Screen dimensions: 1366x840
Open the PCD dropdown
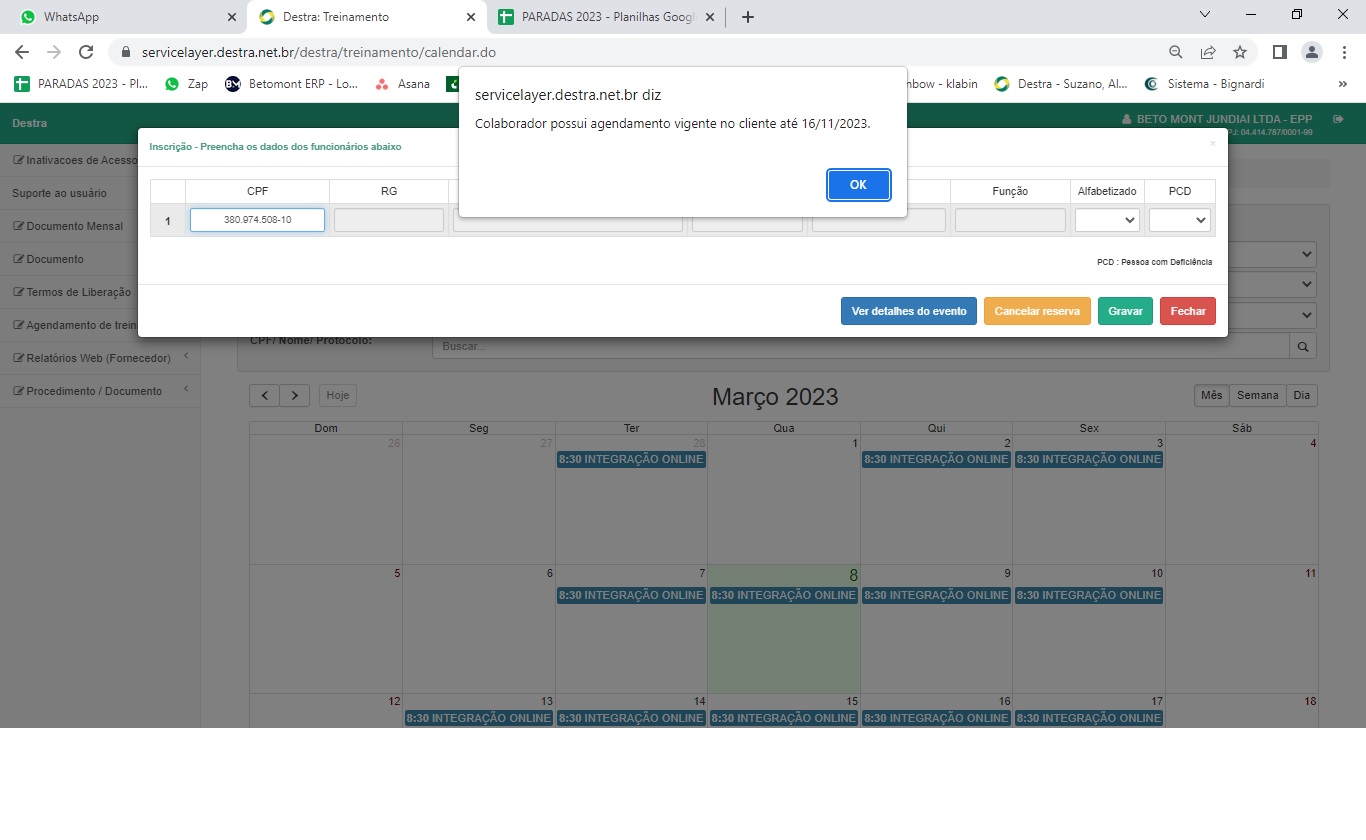click(1180, 220)
